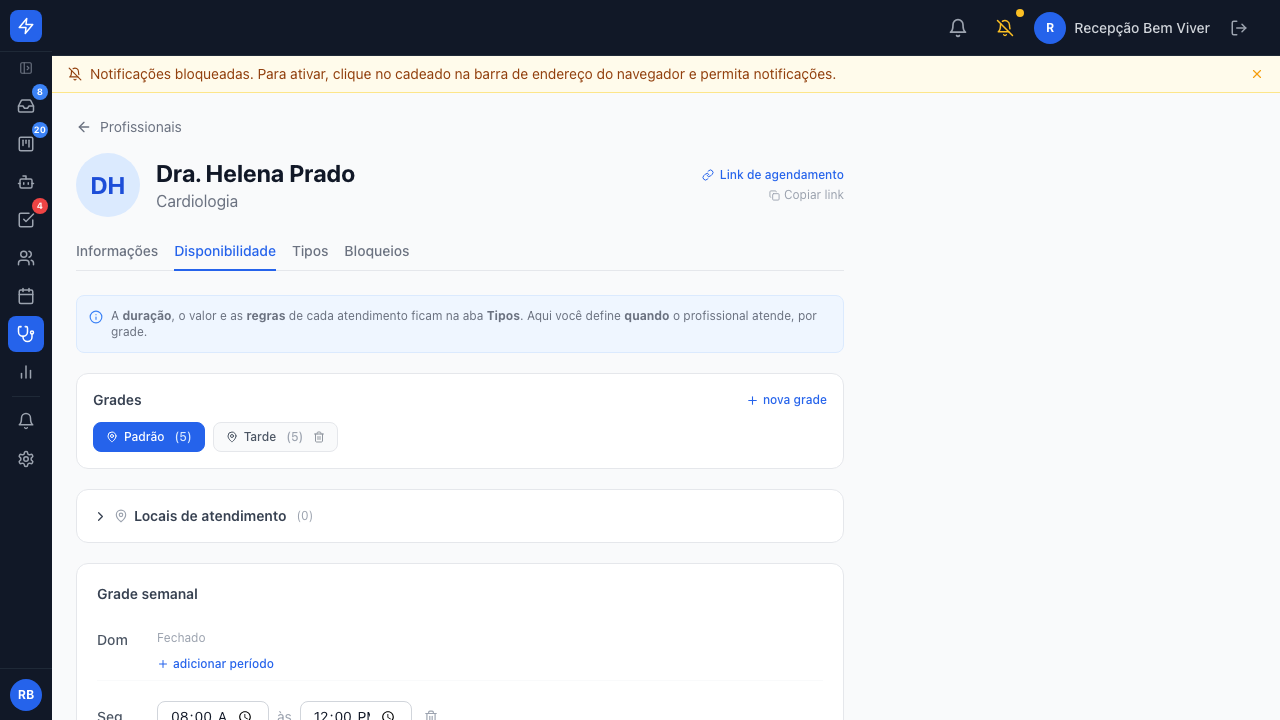Open the tasks checklist icon with badge 4

26,220
